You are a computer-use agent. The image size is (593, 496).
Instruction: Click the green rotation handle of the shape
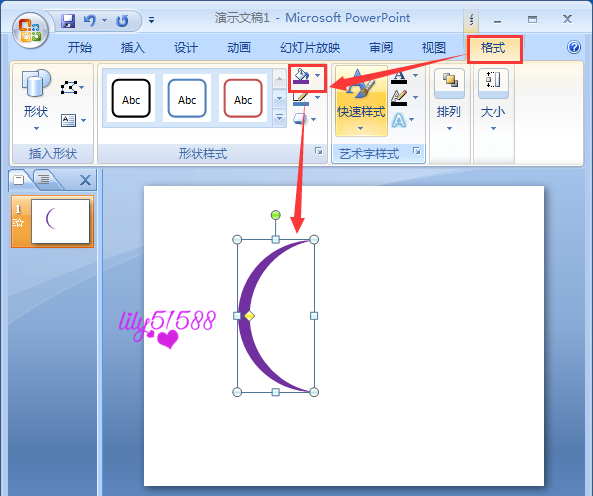click(276, 215)
